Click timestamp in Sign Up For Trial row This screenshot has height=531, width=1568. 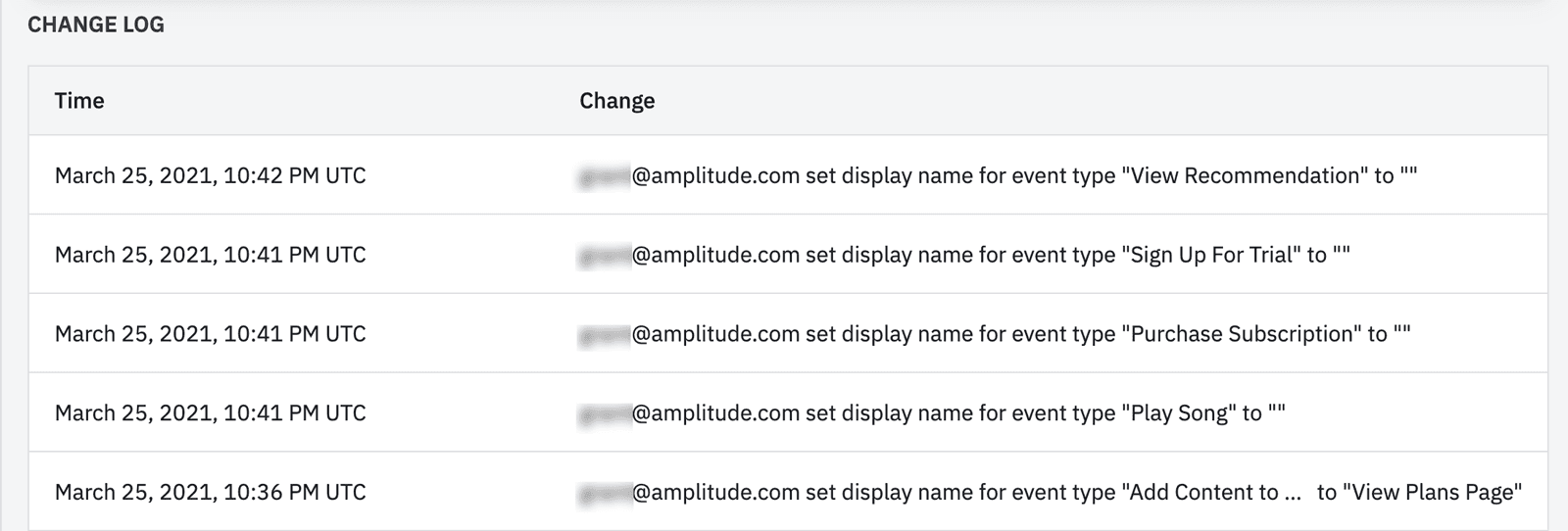click(210, 255)
